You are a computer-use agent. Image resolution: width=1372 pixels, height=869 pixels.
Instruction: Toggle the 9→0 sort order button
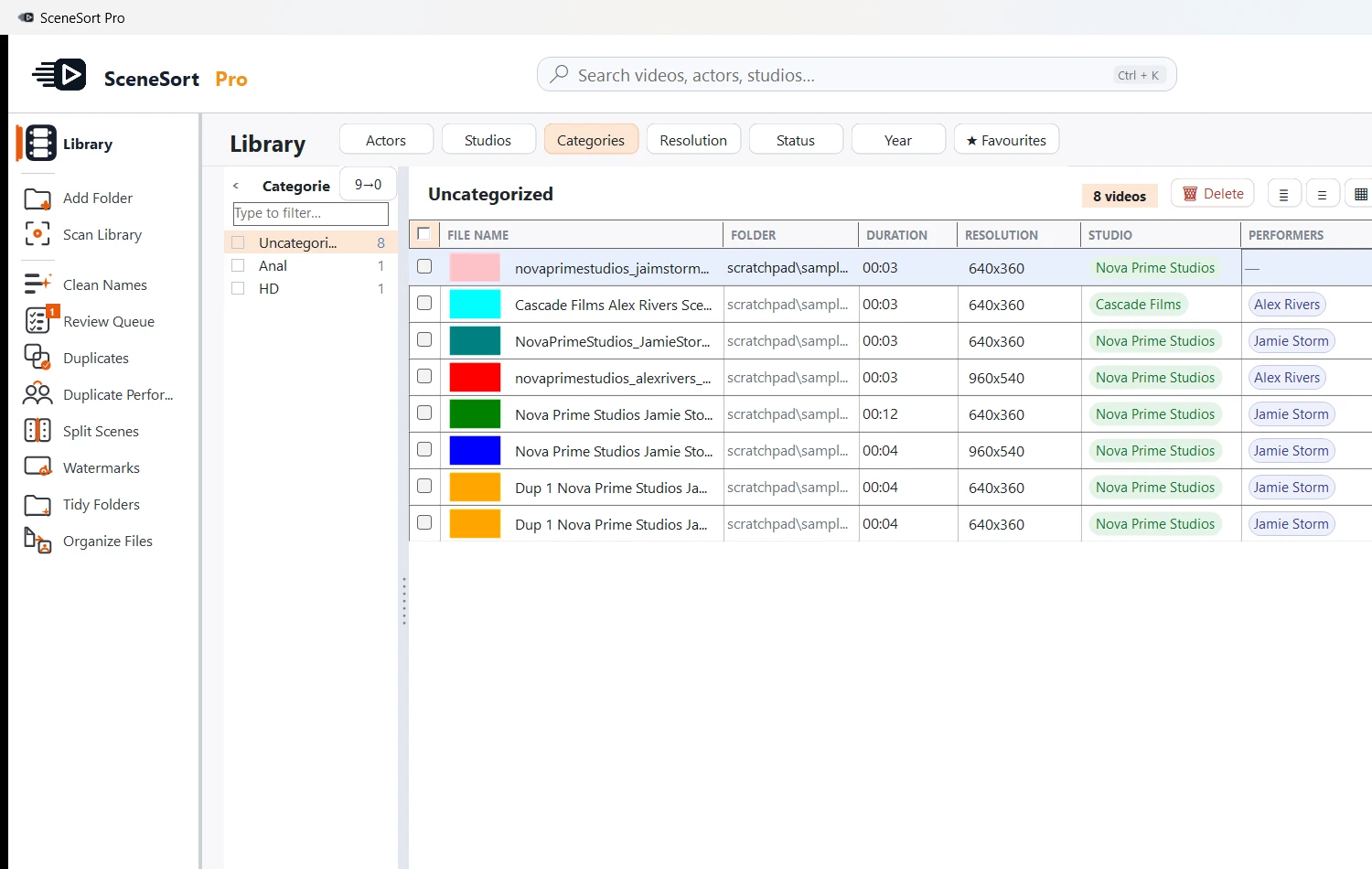tap(368, 184)
